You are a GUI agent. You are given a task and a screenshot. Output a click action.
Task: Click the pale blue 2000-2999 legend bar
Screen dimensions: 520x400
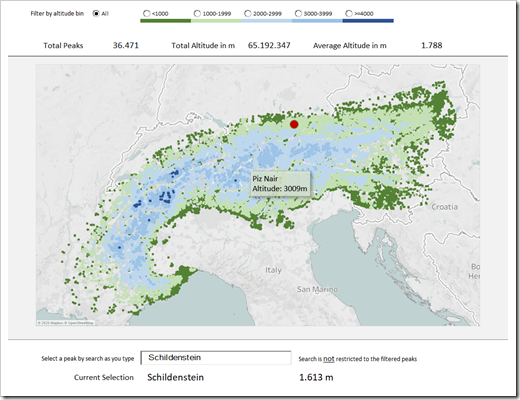click(x=267, y=21)
